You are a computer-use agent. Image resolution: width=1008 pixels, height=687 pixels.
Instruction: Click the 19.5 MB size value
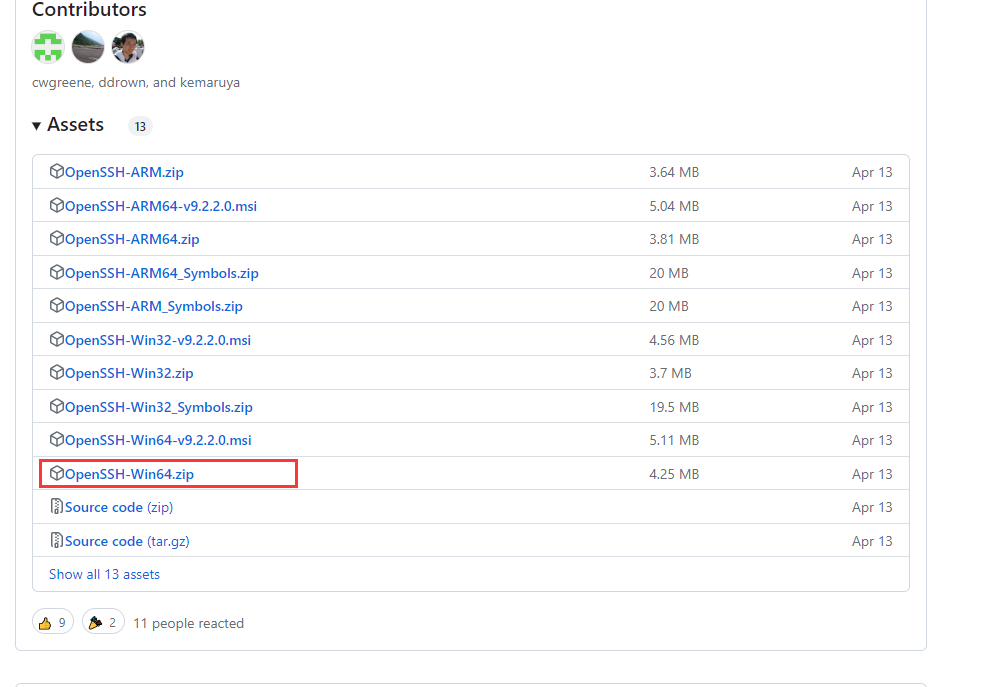click(x=674, y=407)
